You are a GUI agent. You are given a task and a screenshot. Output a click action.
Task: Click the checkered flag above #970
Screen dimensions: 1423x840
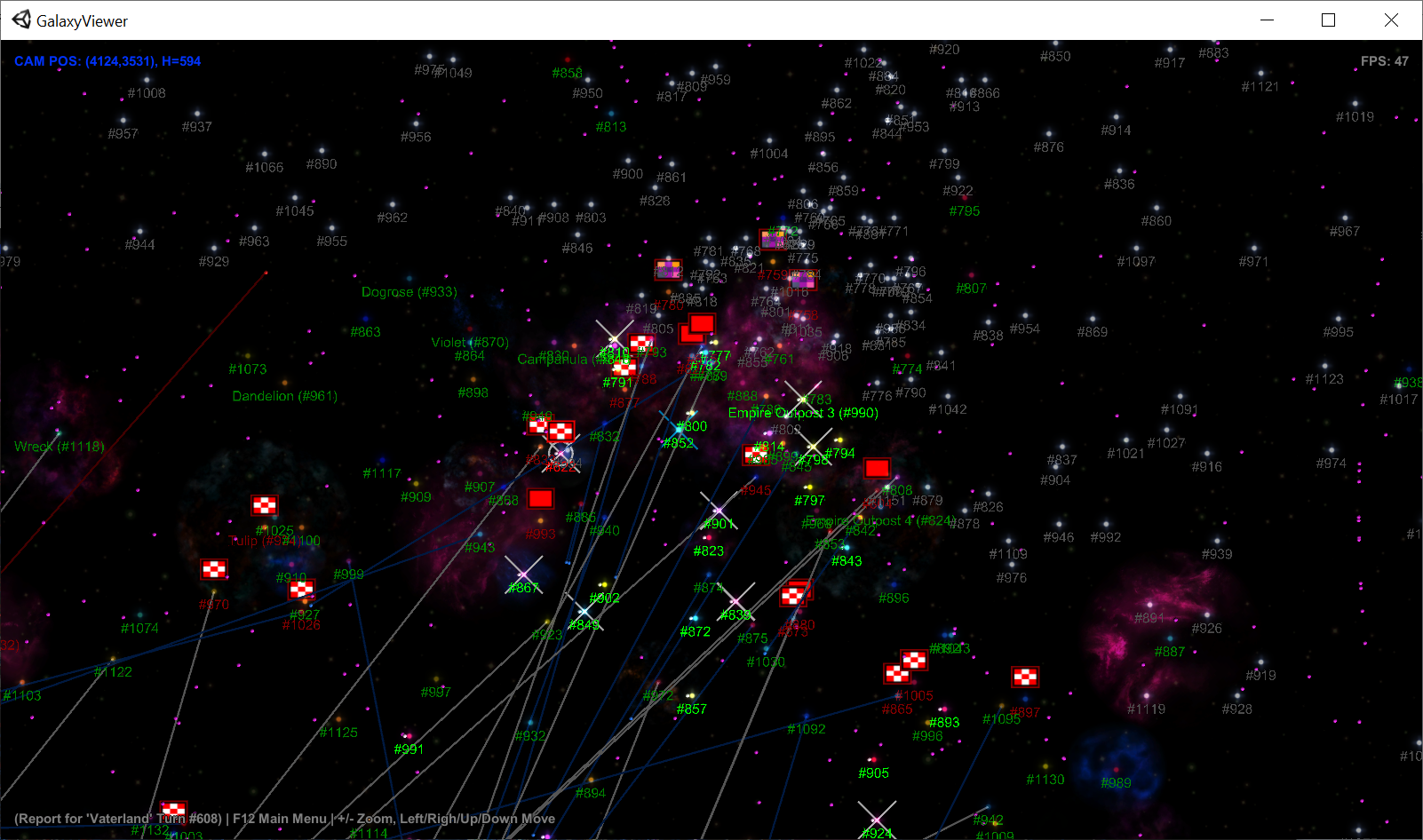(214, 569)
